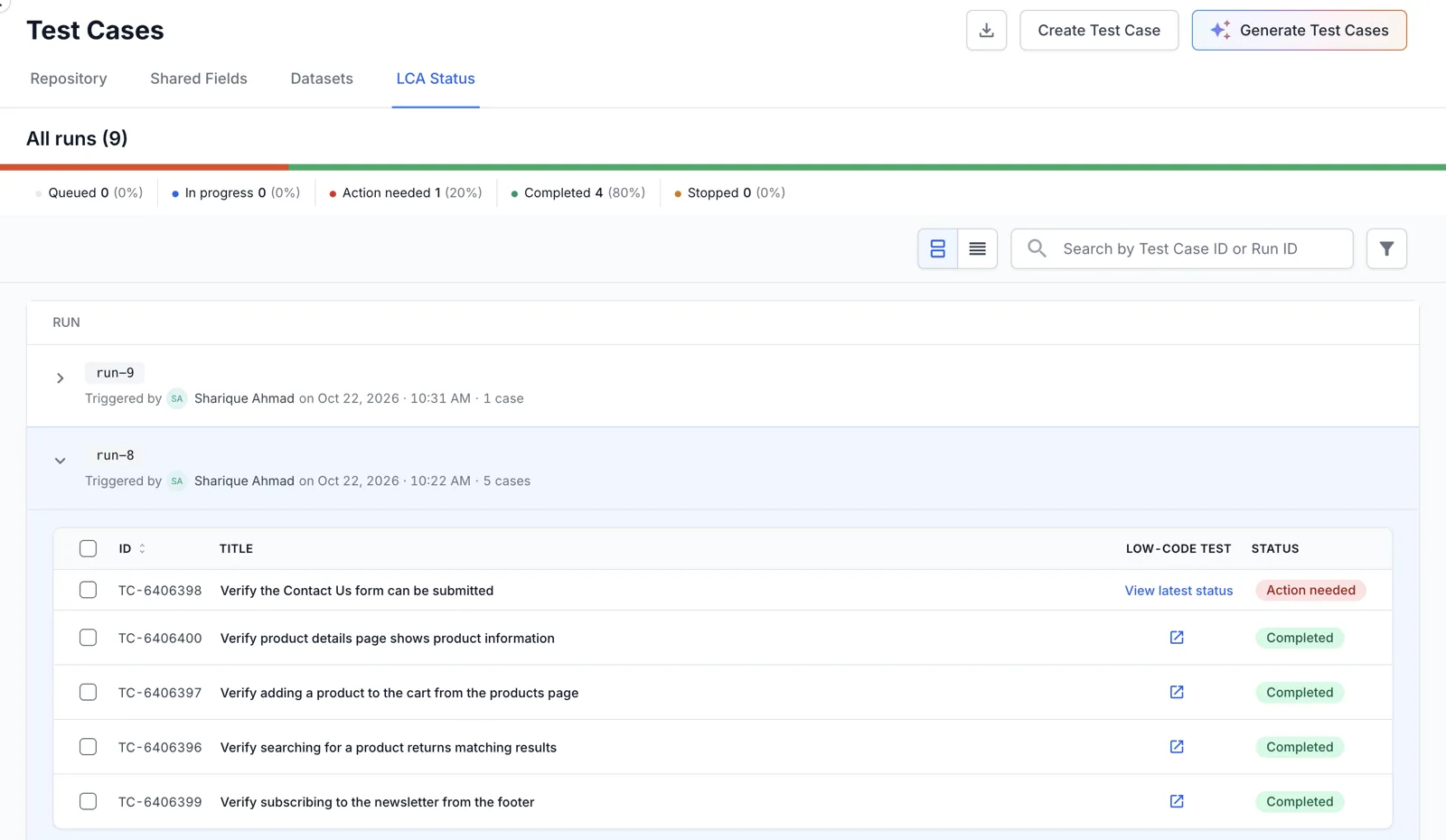The image size is (1446, 840).
Task: Open low-code test link for TC-6406400
Action: pos(1177,638)
